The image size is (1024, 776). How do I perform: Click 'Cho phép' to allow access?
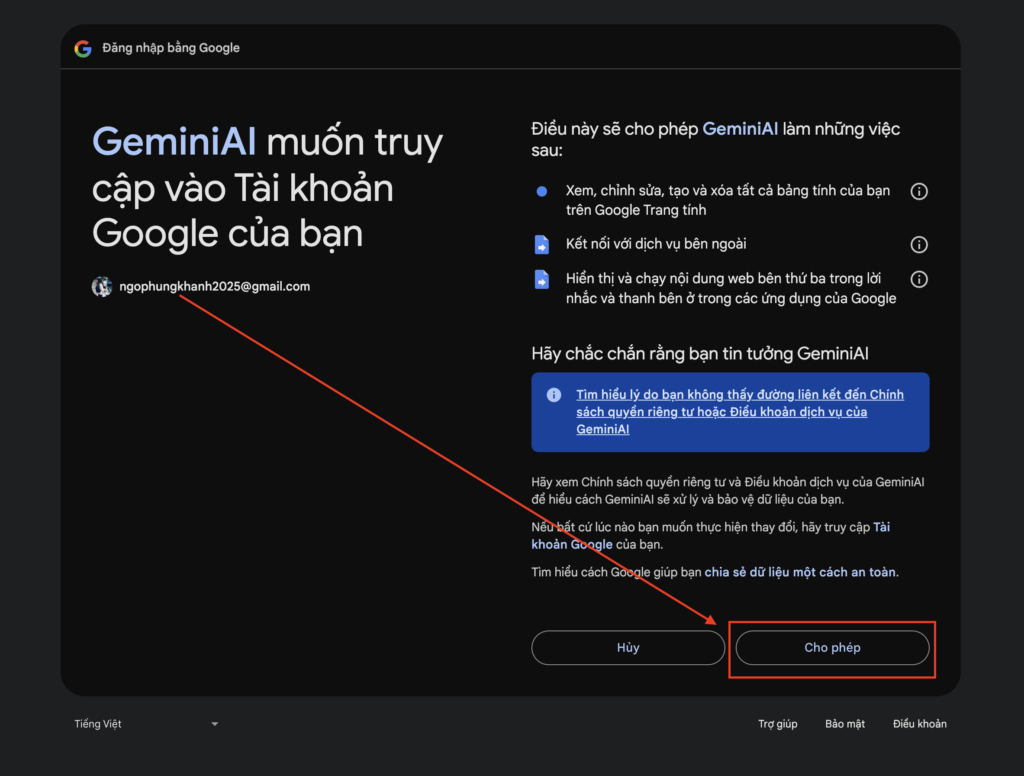click(x=832, y=647)
